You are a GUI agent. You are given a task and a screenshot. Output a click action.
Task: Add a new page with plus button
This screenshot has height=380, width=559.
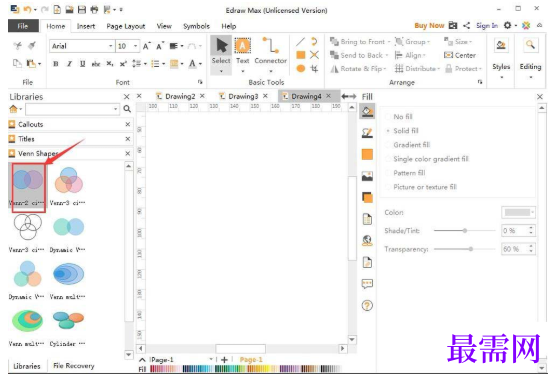tap(224, 360)
